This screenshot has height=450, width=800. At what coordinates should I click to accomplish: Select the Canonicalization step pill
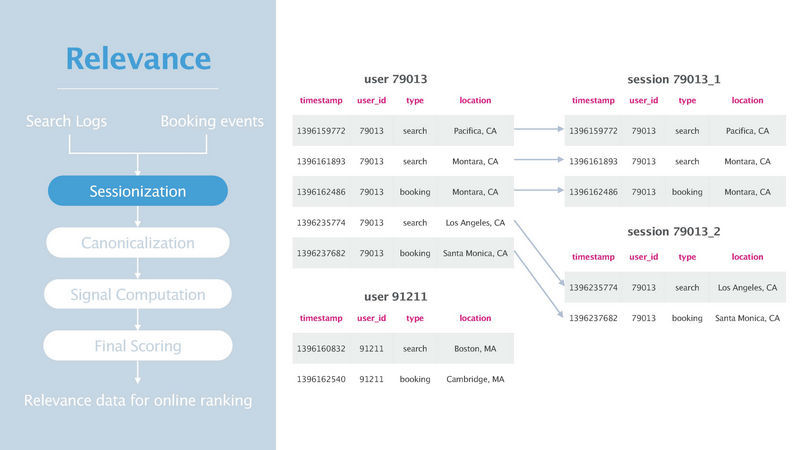pyautogui.click(x=138, y=242)
